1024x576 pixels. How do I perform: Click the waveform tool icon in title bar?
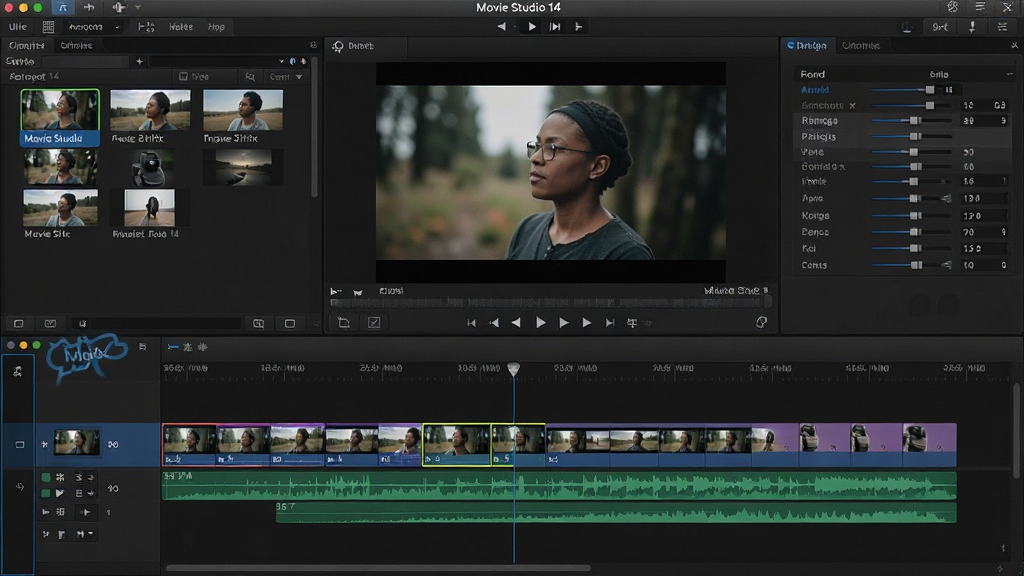(x=119, y=8)
